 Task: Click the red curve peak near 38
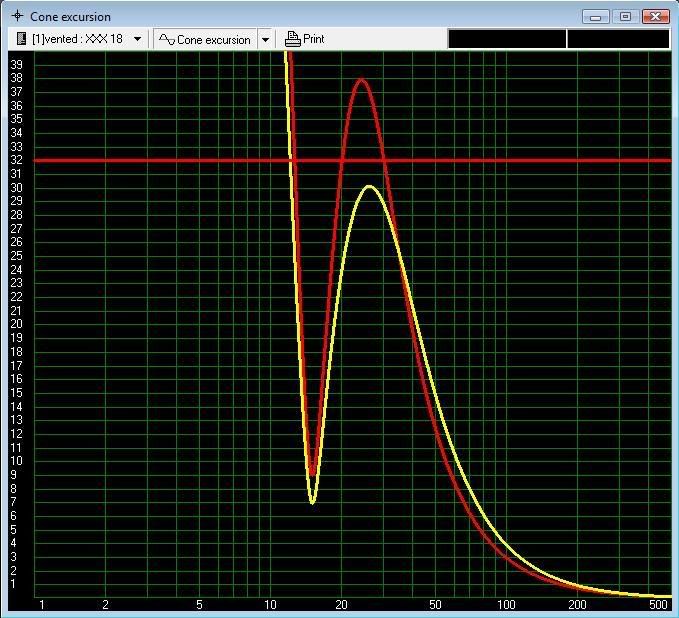click(x=361, y=80)
